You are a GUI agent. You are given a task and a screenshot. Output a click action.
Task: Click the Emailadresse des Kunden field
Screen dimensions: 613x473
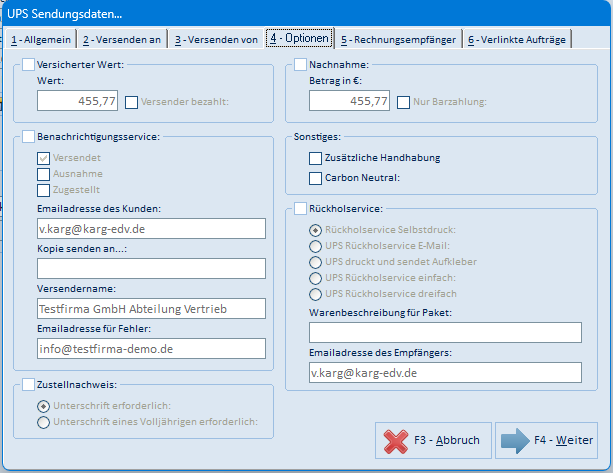(x=151, y=229)
